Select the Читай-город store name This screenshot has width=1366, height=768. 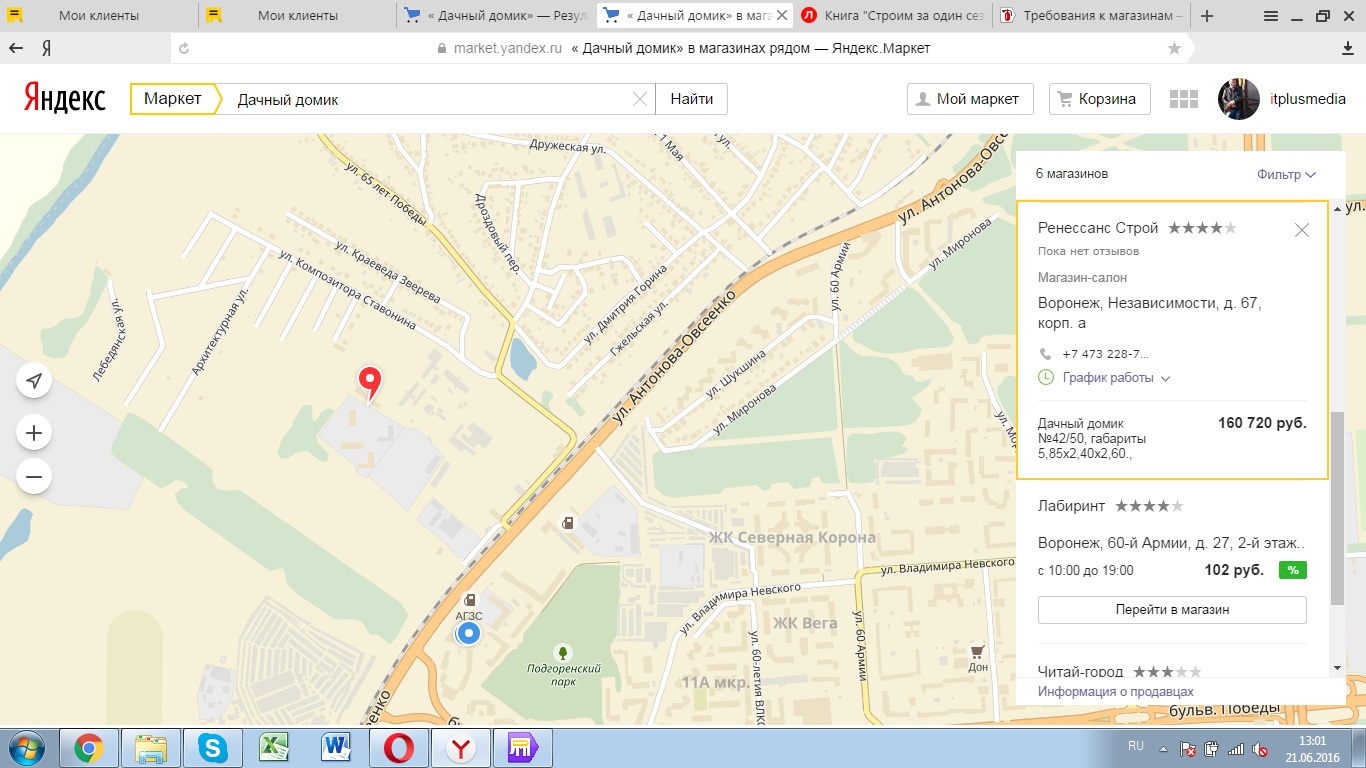tap(1081, 672)
